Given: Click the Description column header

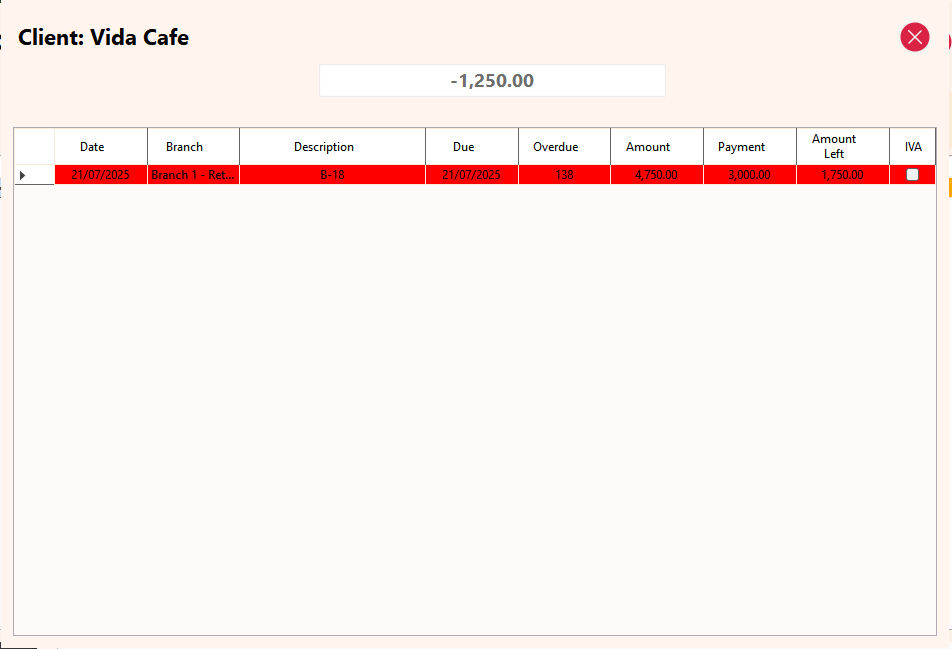Looking at the screenshot, I should tap(324, 147).
